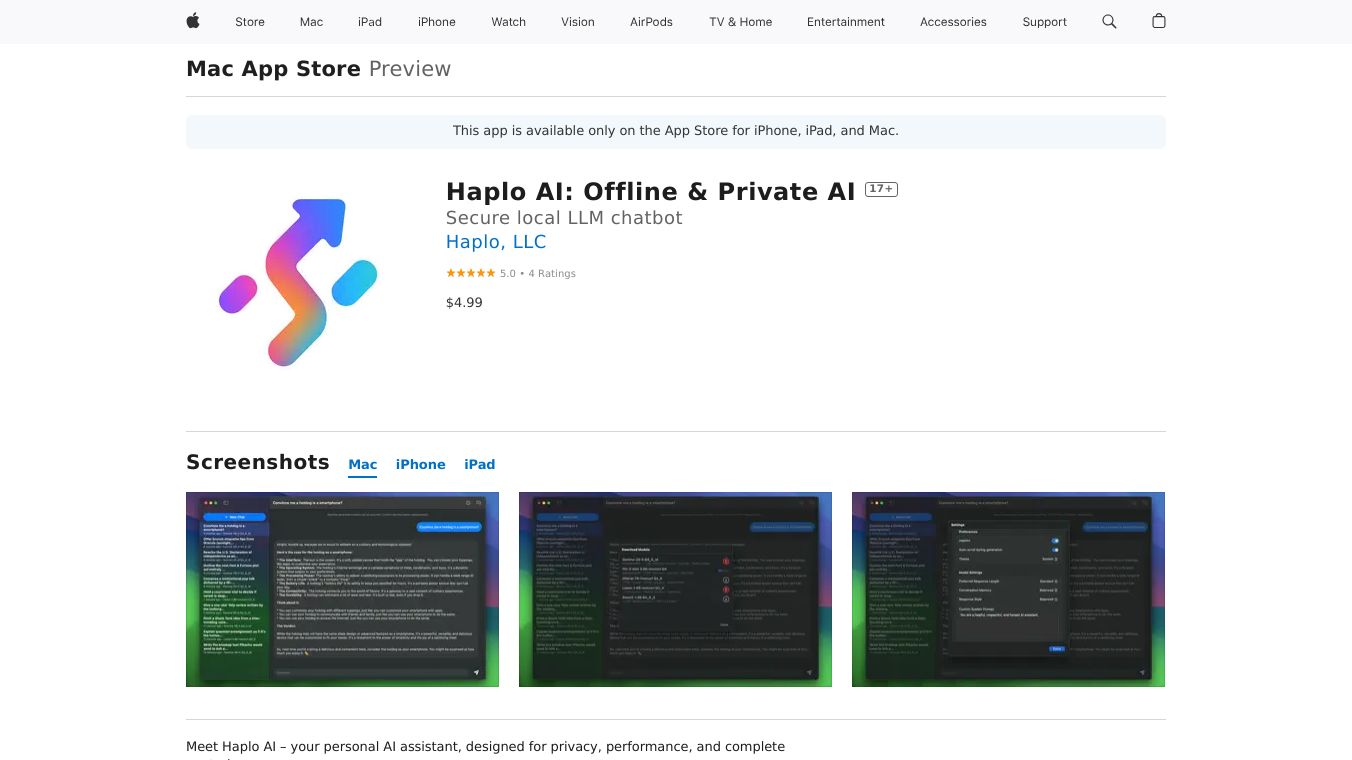
Task: Open the Entertainment menu
Action: tap(846, 22)
